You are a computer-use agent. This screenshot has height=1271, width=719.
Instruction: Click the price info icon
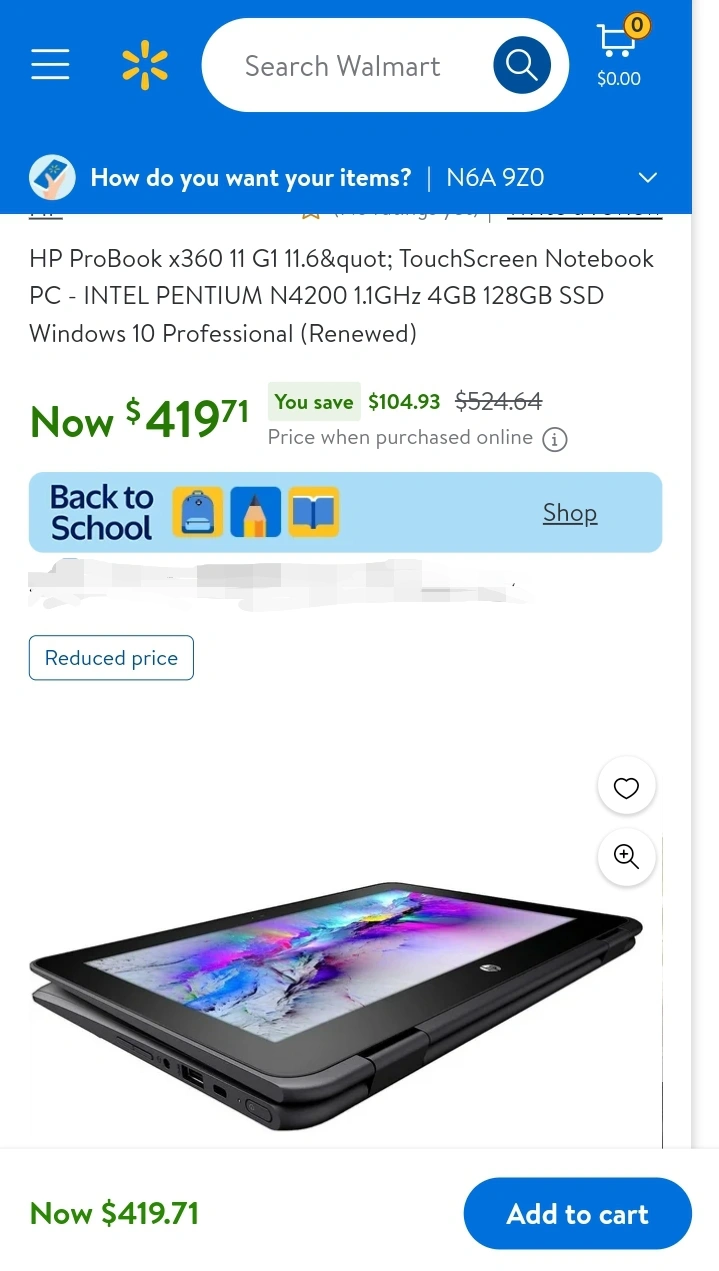554,439
